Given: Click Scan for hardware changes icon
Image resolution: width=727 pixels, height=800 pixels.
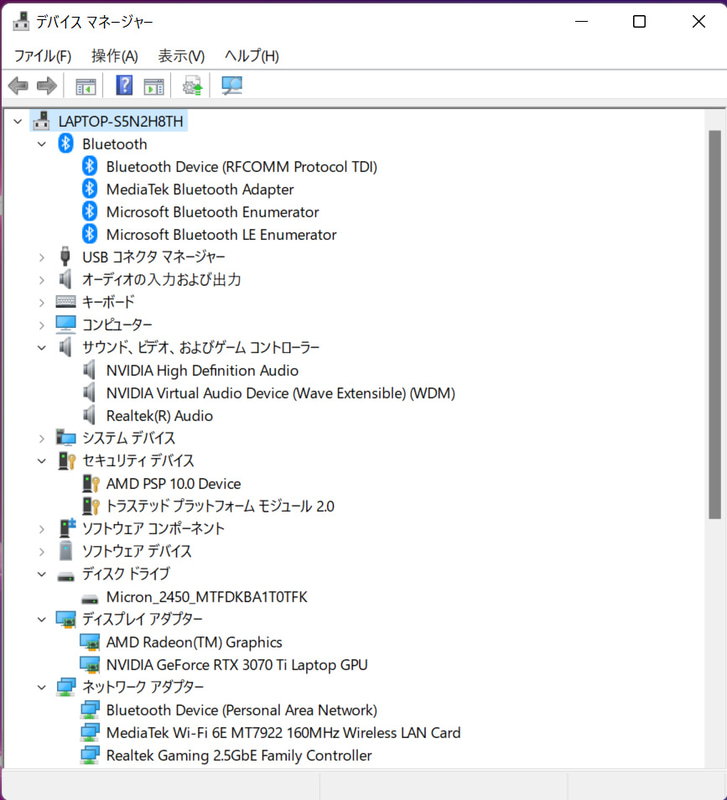Looking at the screenshot, I should [232, 85].
